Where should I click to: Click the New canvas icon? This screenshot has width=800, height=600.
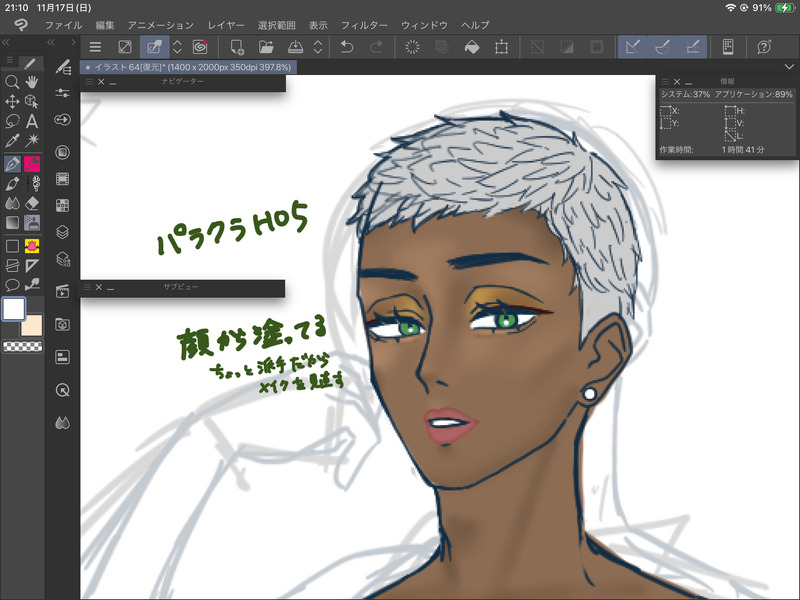tap(237, 47)
